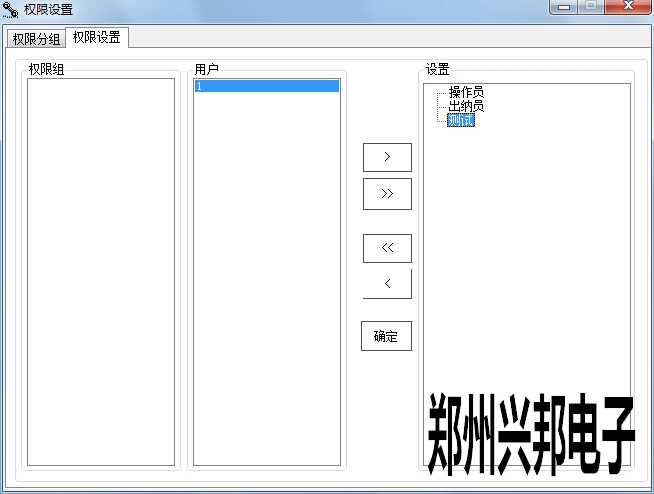Click the single left arrow < button
Screen dimensions: 654x494
point(387,284)
